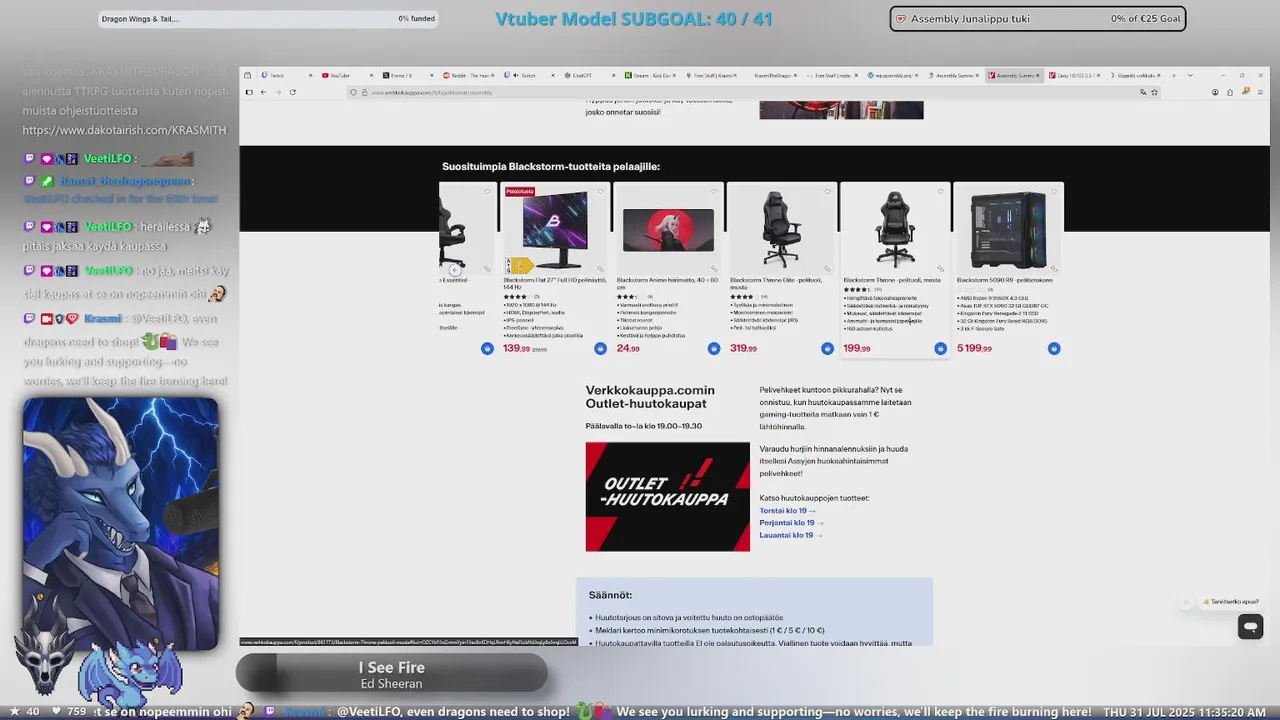Click the Vtuber Model SUBGOAL counter text
This screenshot has height=720, width=1280.
click(634, 19)
